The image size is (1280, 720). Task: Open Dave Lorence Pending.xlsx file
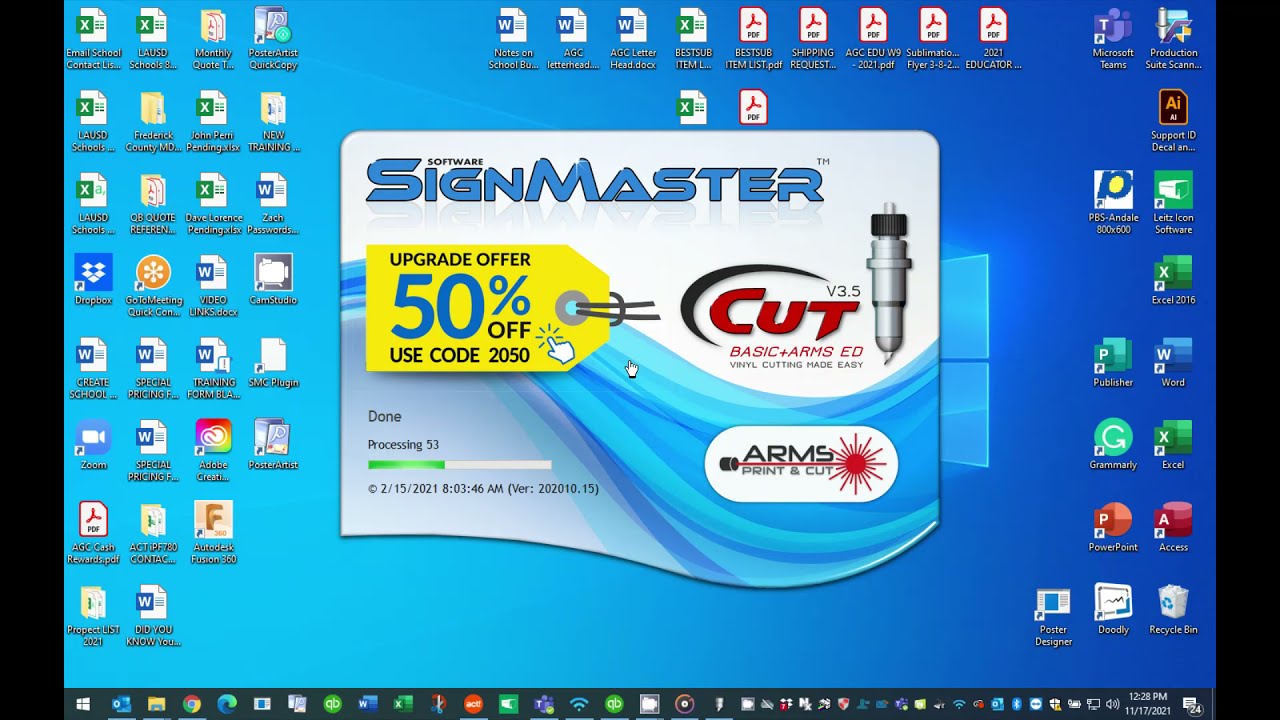point(213,205)
